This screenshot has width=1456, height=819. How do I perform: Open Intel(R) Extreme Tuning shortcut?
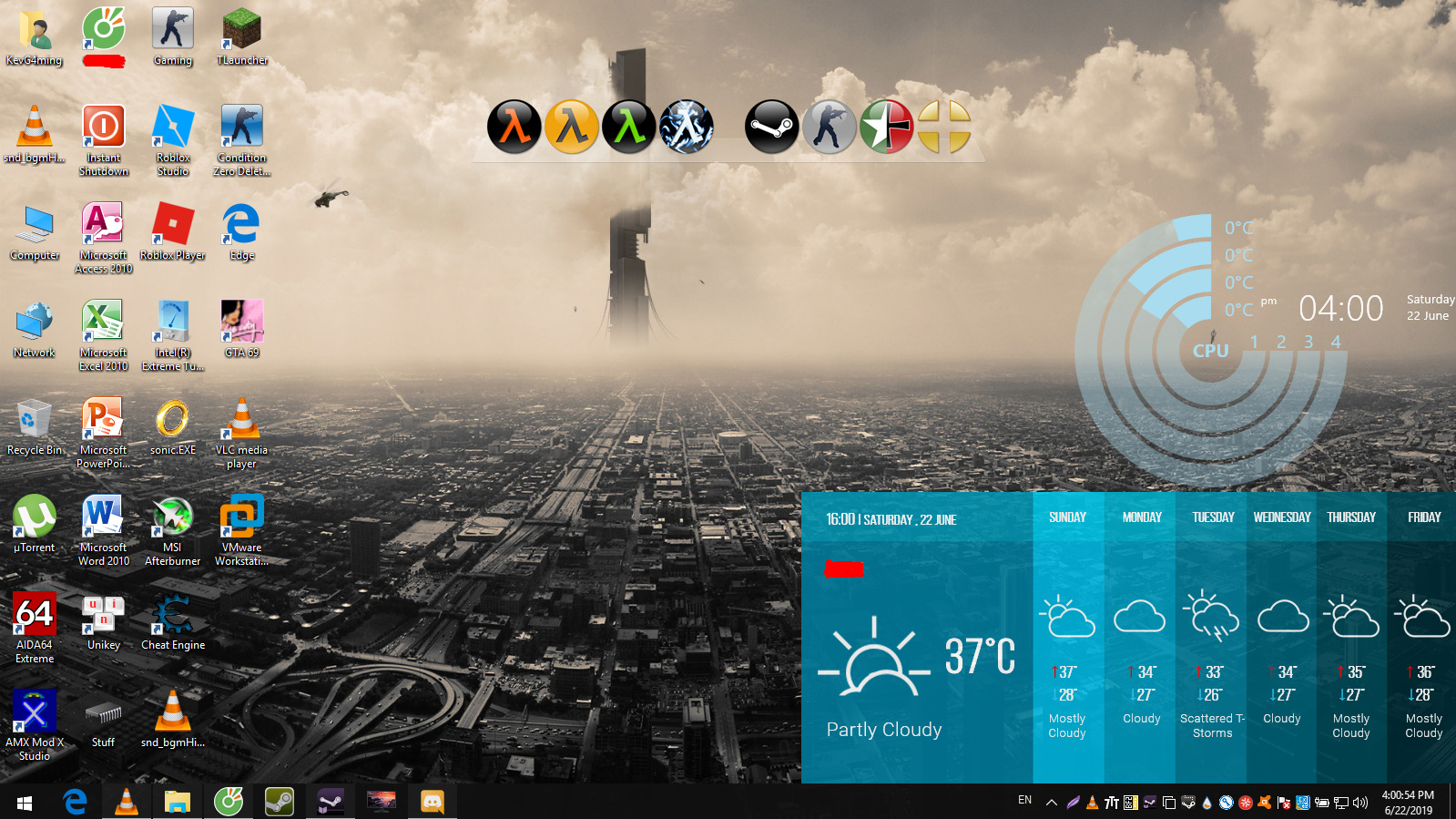(x=173, y=335)
